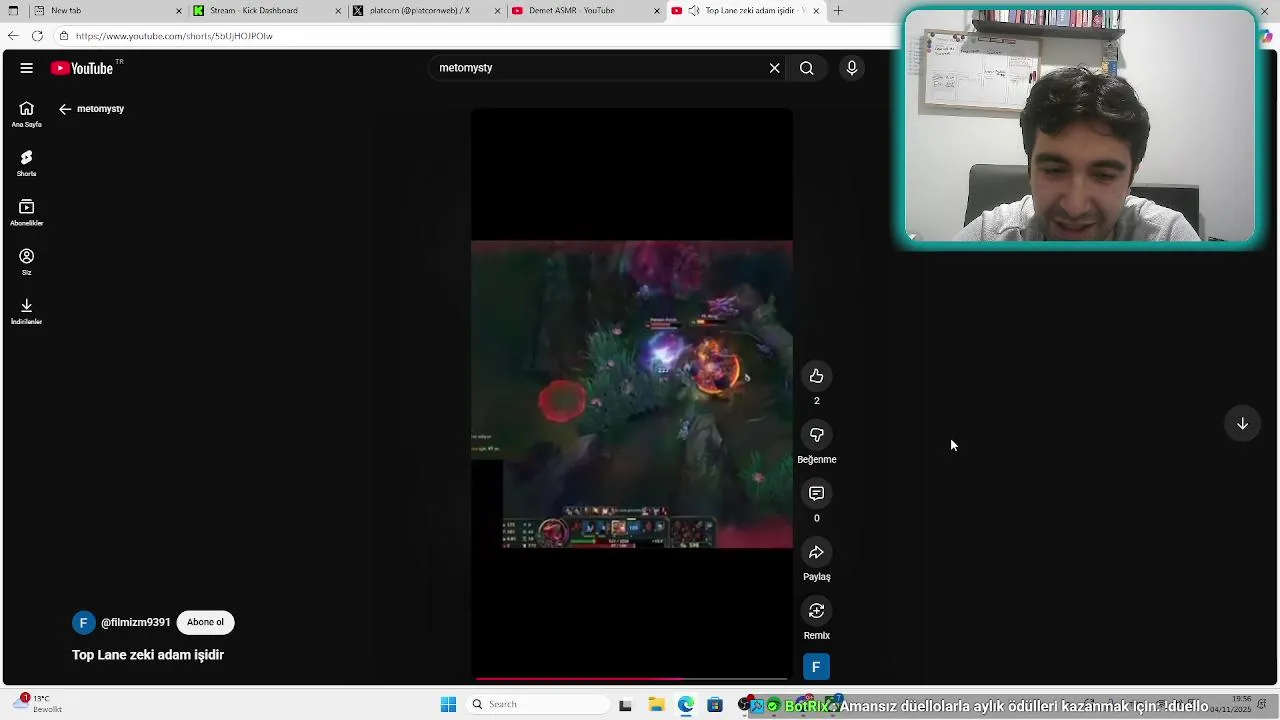1280x720 pixels.
Task: Open Microsoft Edge from the taskbar
Action: pos(686,705)
